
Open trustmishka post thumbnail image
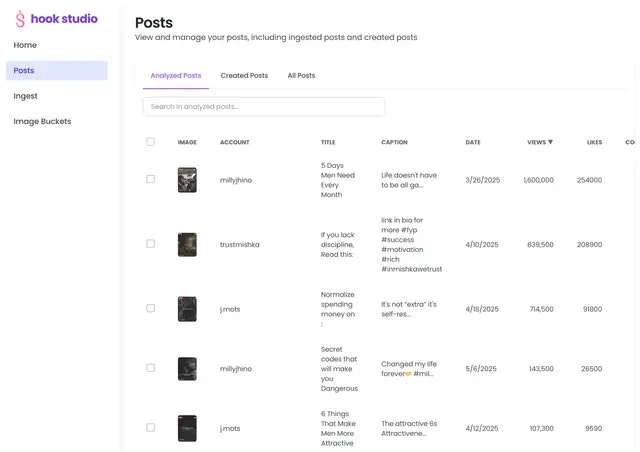click(187, 245)
